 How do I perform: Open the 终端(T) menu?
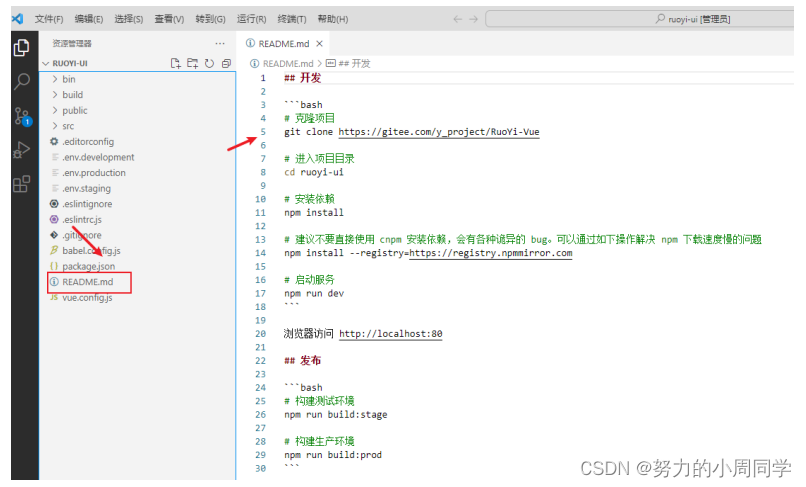(292, 19)
